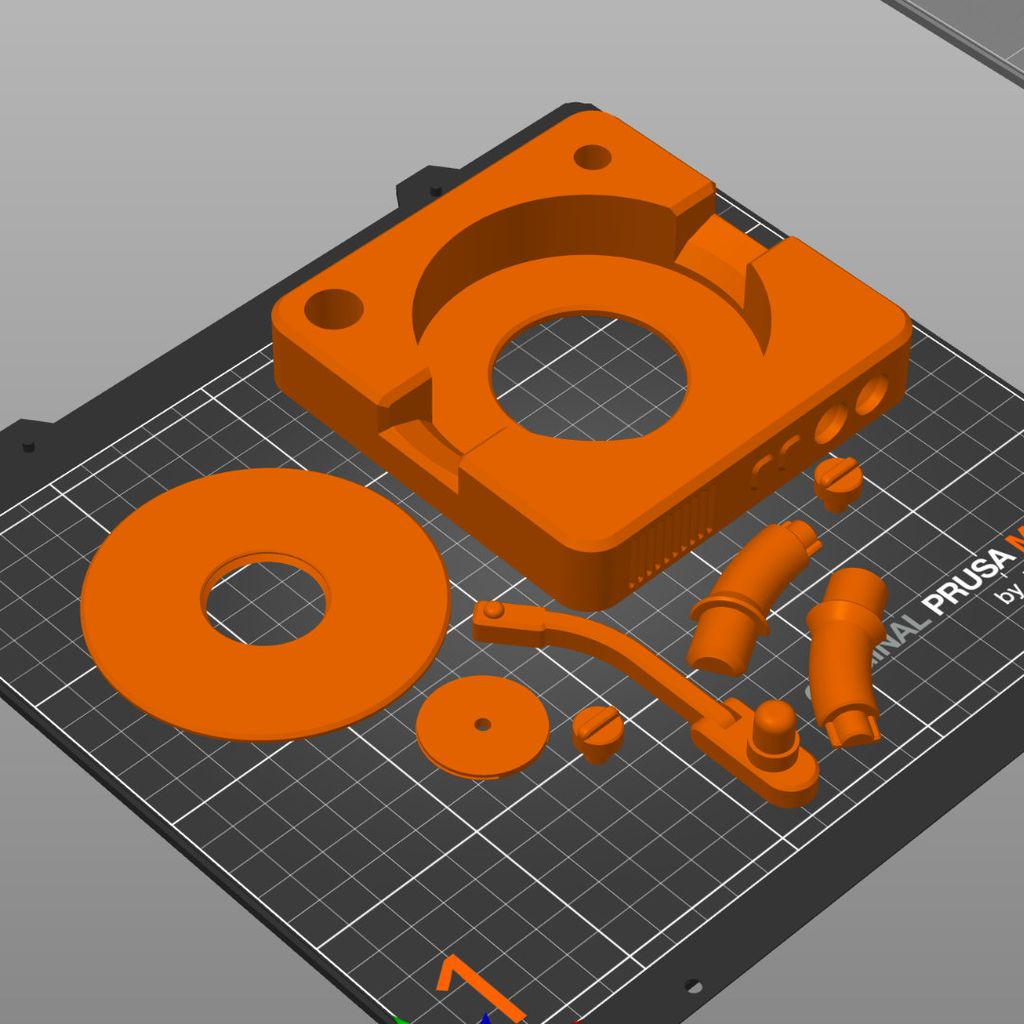
Task: Select the slotted knob beside the housing
Action: tap(838, 482)
